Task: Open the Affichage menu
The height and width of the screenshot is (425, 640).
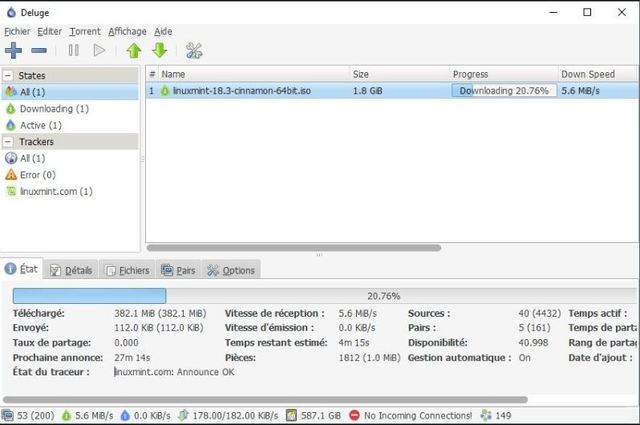Action: (127, 31)
